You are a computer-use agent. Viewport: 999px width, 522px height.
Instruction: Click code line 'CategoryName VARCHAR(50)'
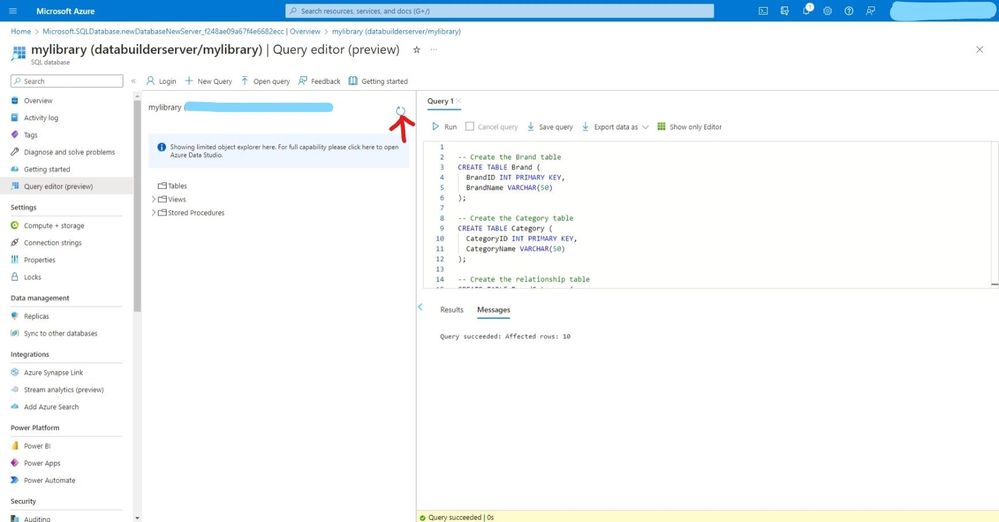tap(515, 249)
